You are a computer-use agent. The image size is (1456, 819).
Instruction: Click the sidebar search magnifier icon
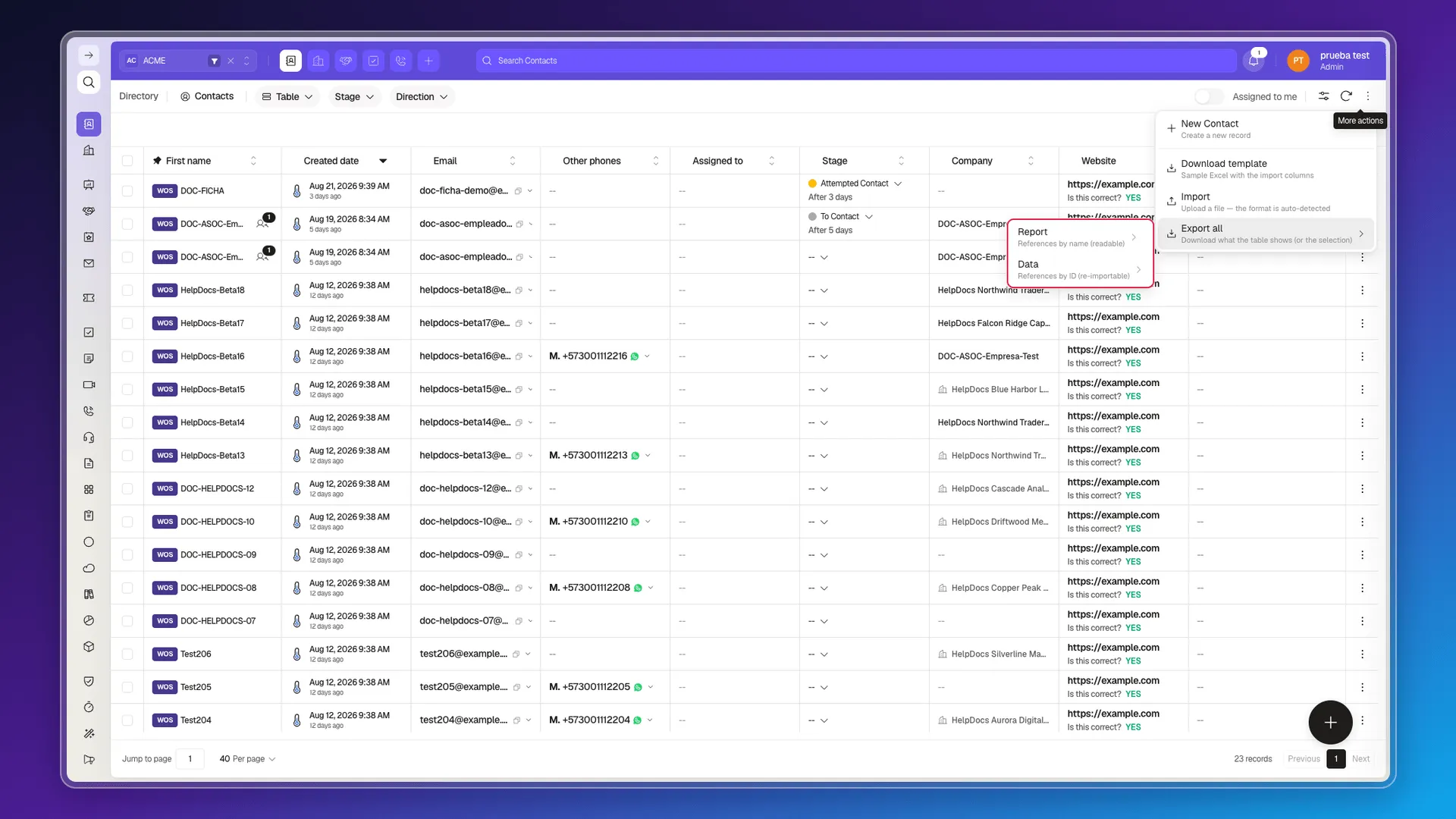coord(89,82)
